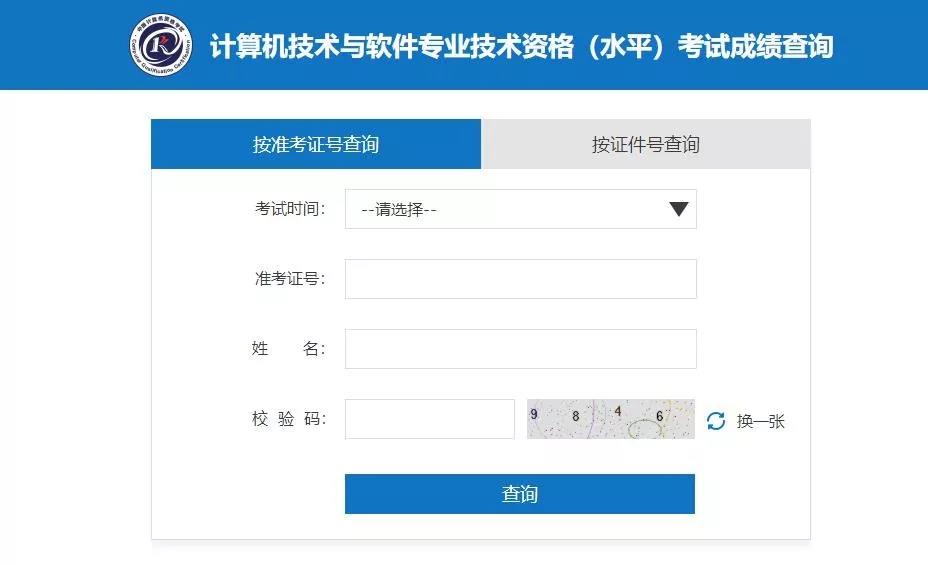Click the circular qualification exam logo
928x565 pixels.
click(161, 45)
